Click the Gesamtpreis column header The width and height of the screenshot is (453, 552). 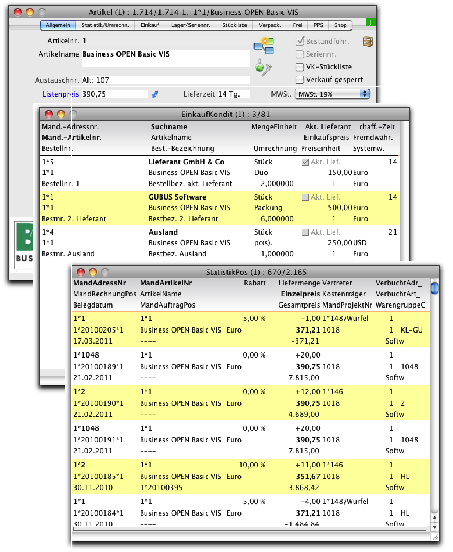coord(299,305)
